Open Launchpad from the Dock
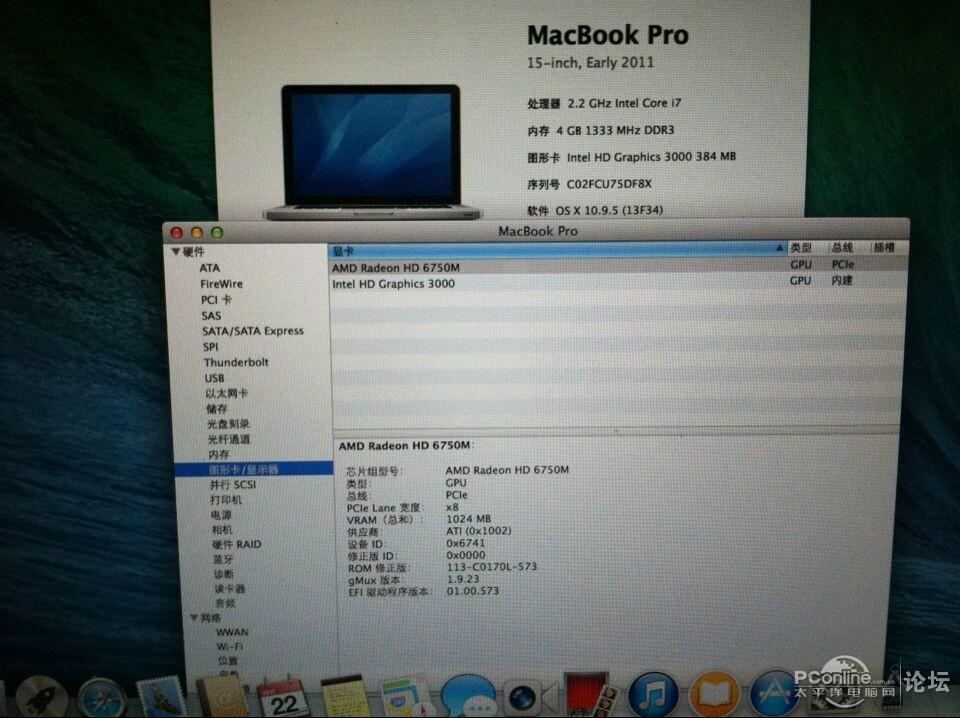 click(41, 698)
